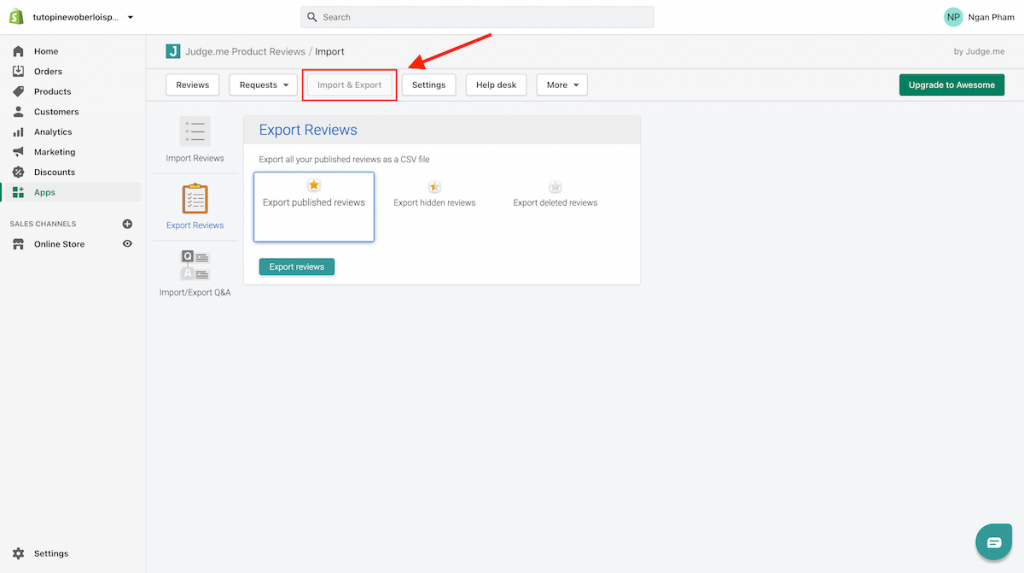Add a sales channel with plus icon
The width and height of the screenshot is (1024, 573).
click(x=127, y=224)
